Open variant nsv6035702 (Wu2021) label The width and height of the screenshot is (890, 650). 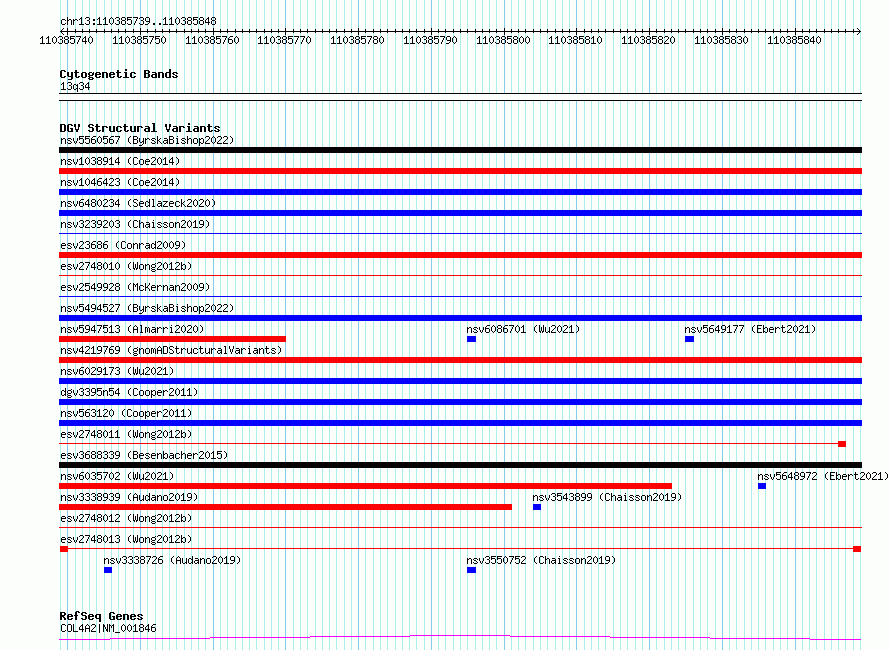[117, 476]
